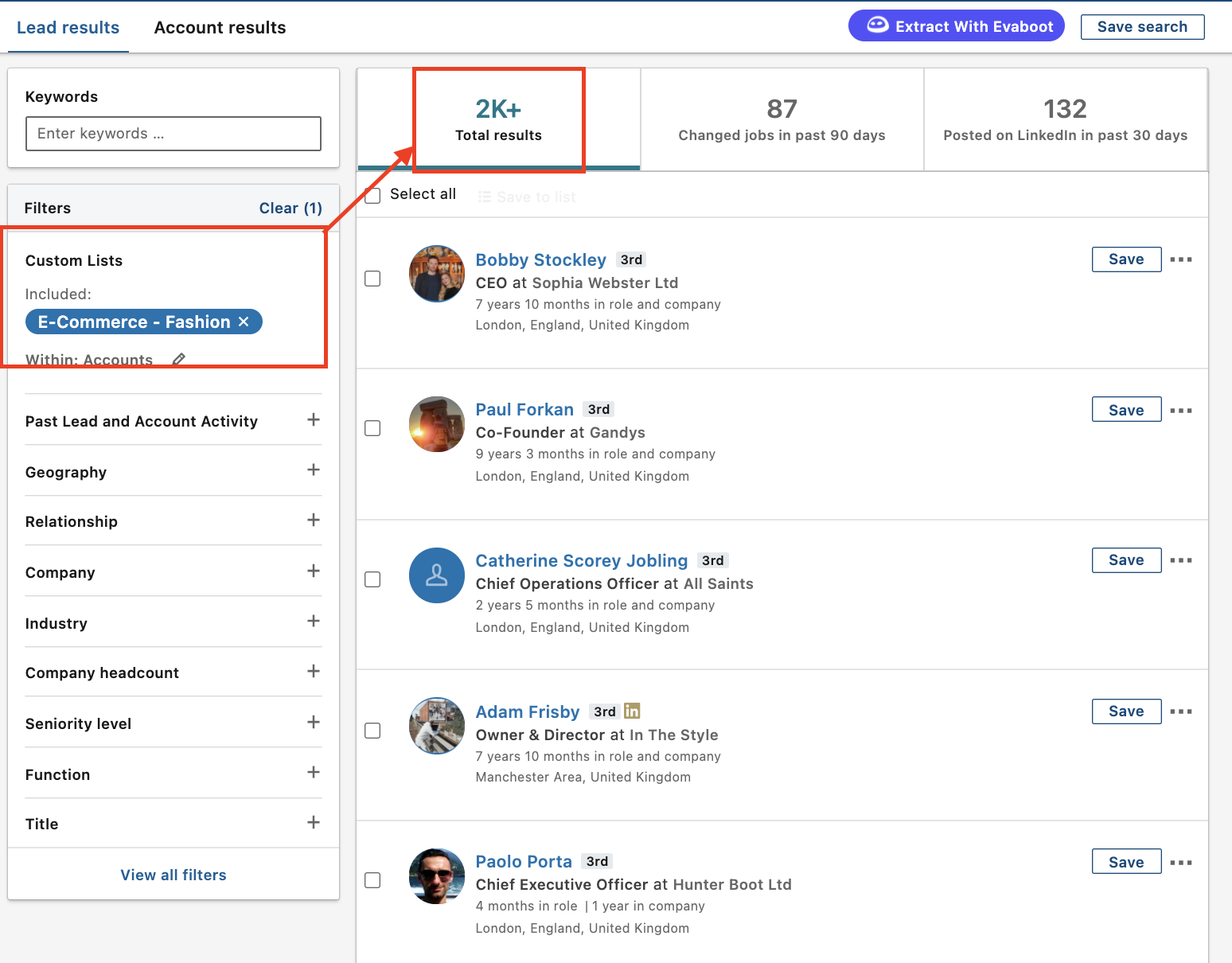This screenshot has height=963, width=1232.
Task: Click Adam Frisby's LinkedIn premium badge
Action: coord(632,711)
